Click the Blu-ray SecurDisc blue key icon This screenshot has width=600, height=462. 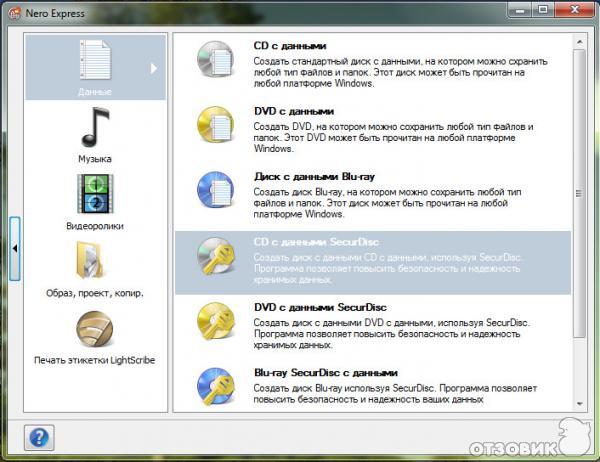(x=214, y=385)
